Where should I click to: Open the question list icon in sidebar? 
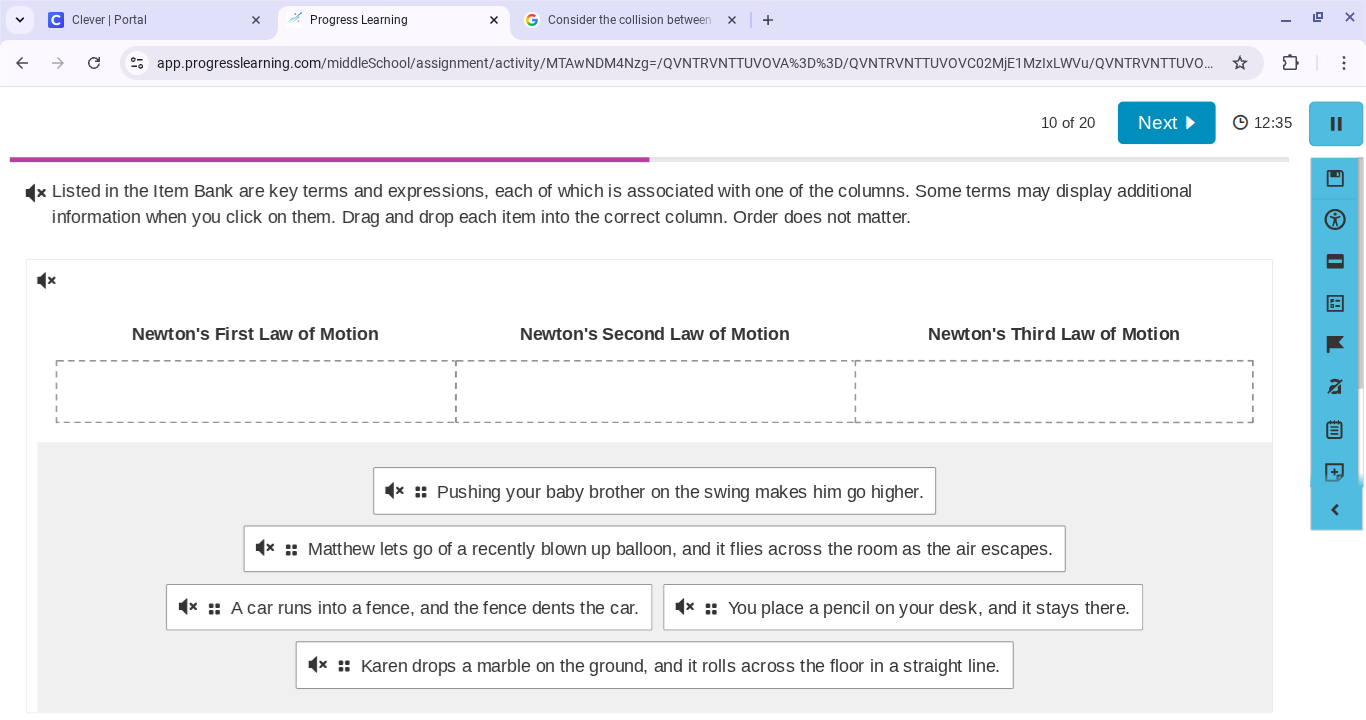(x=1335, y=303)
